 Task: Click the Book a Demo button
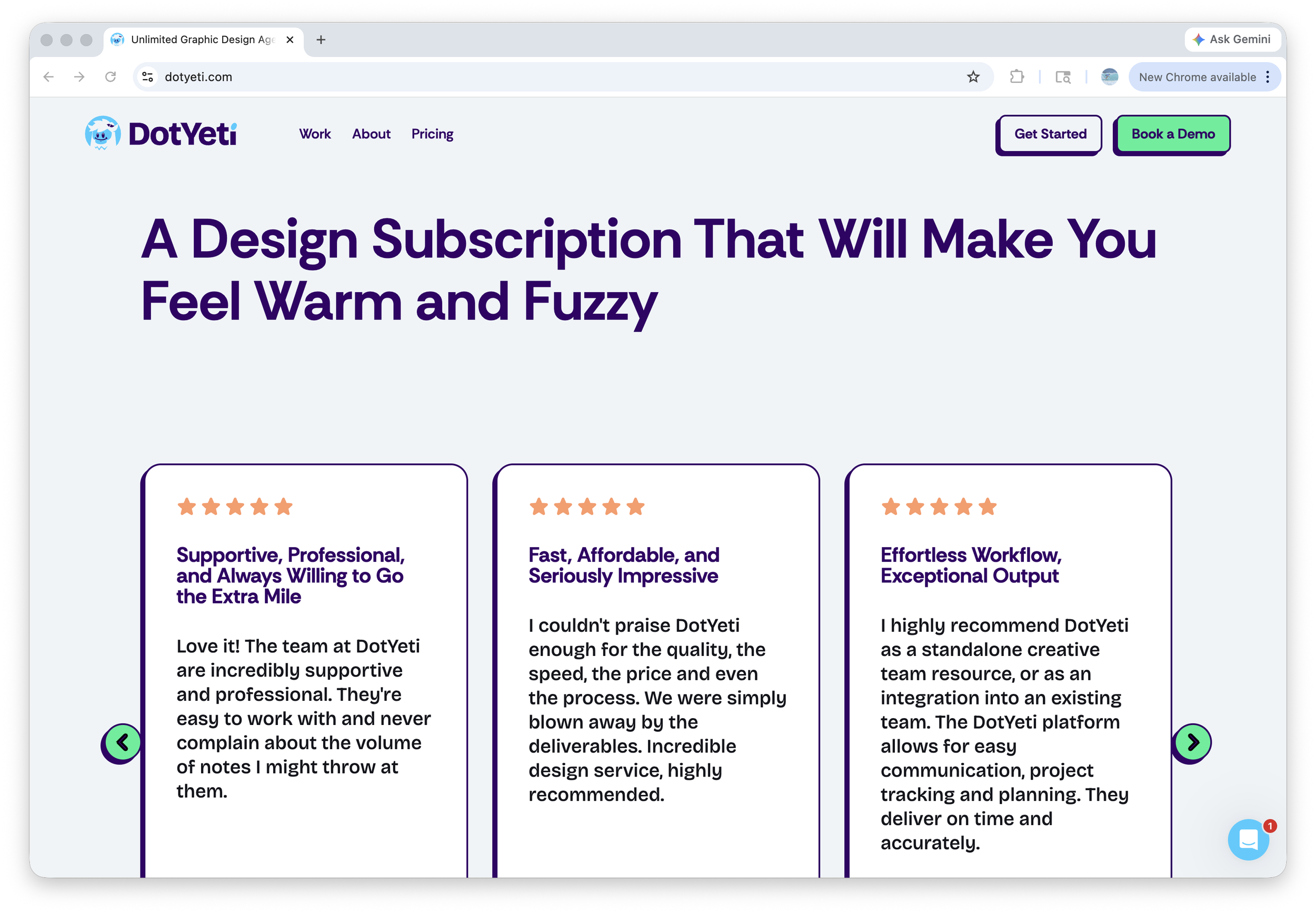1172,135
